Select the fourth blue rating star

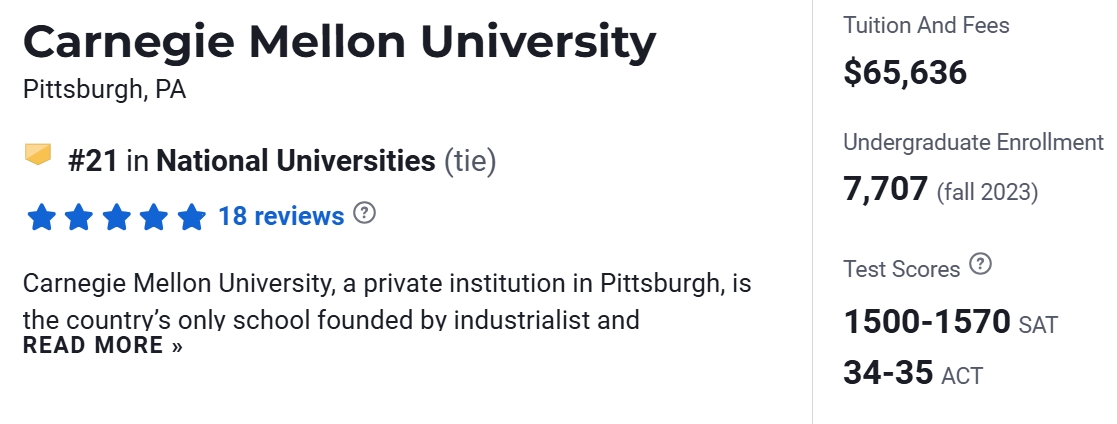tap(154, 216)
